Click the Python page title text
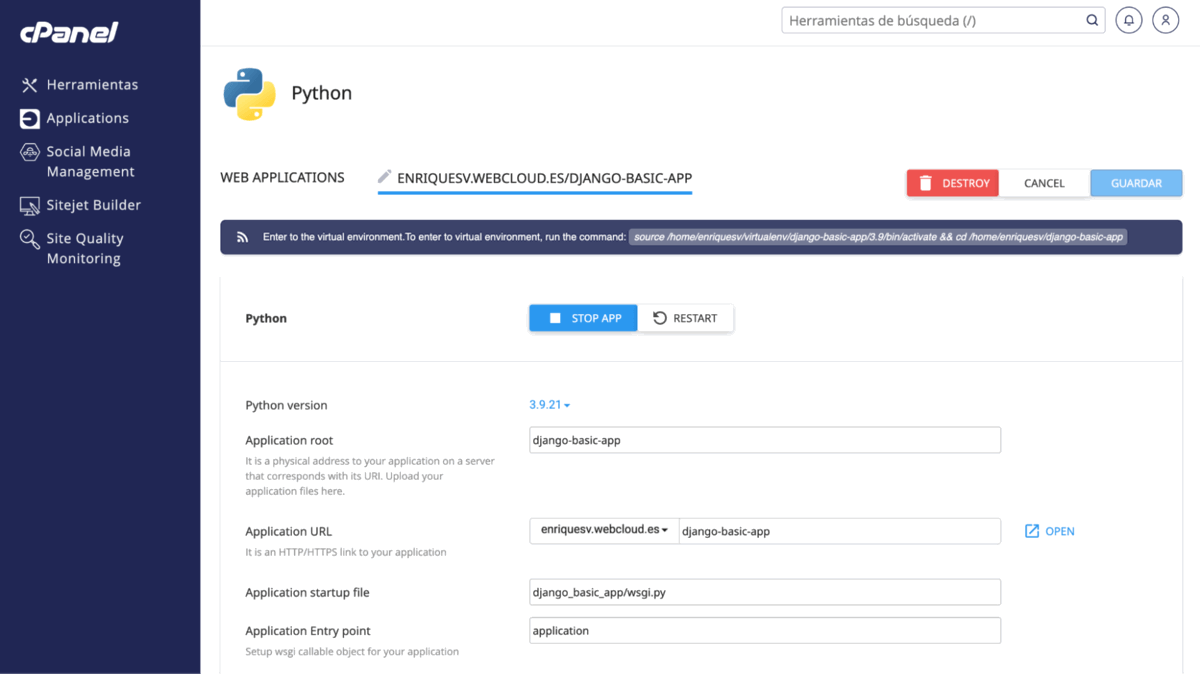The width and height of the screenshot is (1200, 674). pos(321,93)
